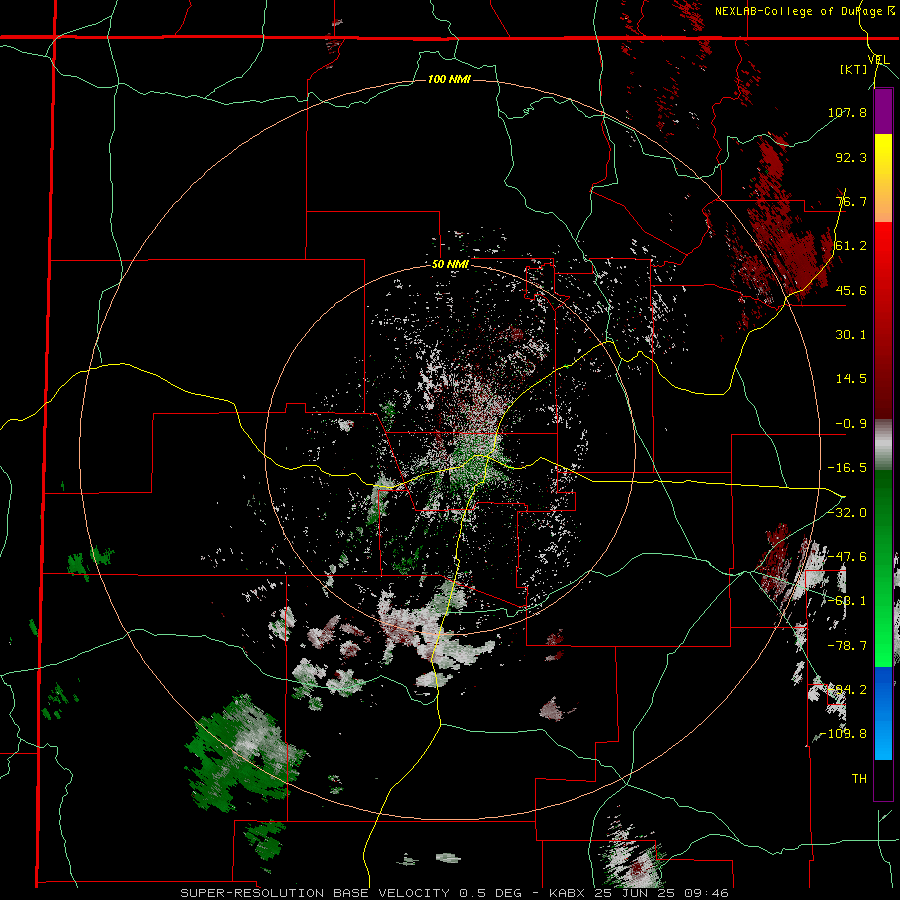The width and height of the screenshot is (900, 900).
Task: Pick the light blue segment of velocity scale
Action: (x=883, y=737)
